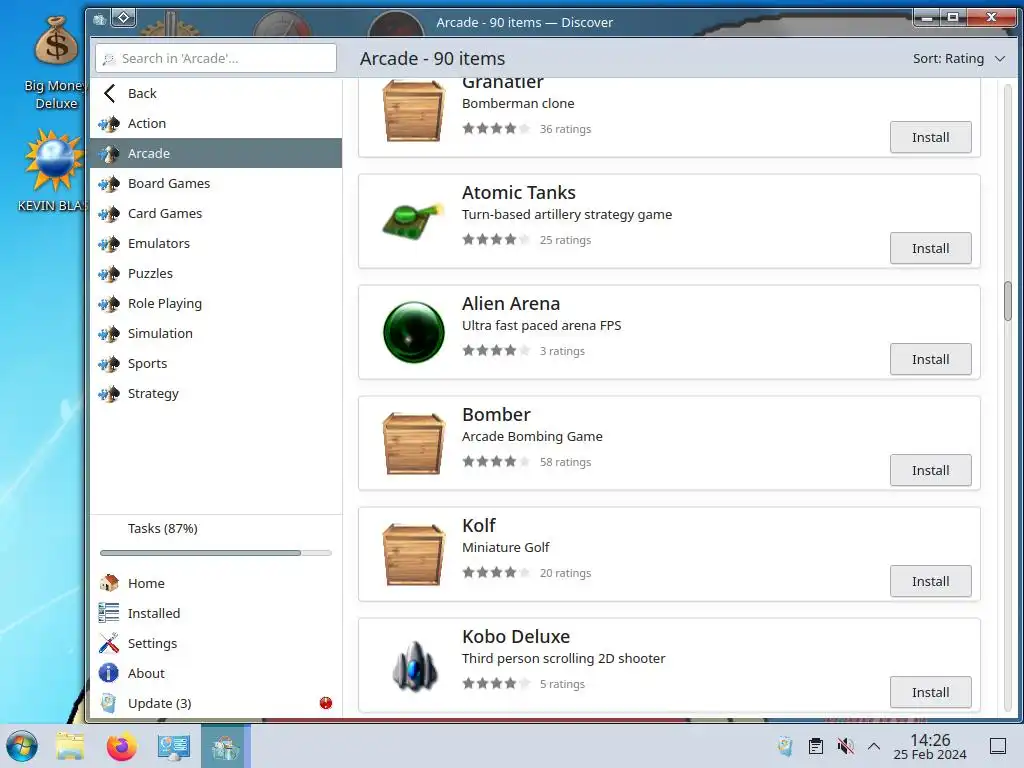The height and width of the screenshot is (768, 1024).
Task: Open the Kobo Deluxe title
Action: pyautogui.click(x=516, y=637)
